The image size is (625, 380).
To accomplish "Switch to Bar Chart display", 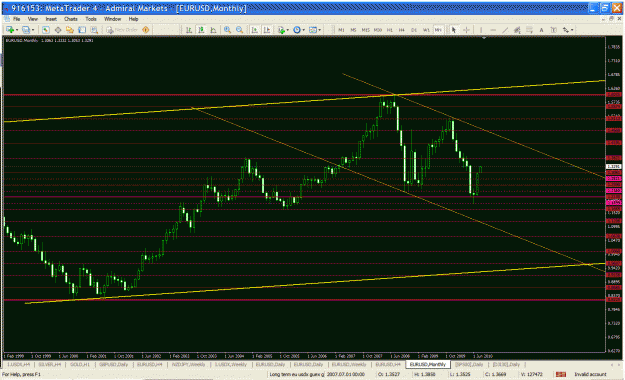I will click(x=189, y=30).
